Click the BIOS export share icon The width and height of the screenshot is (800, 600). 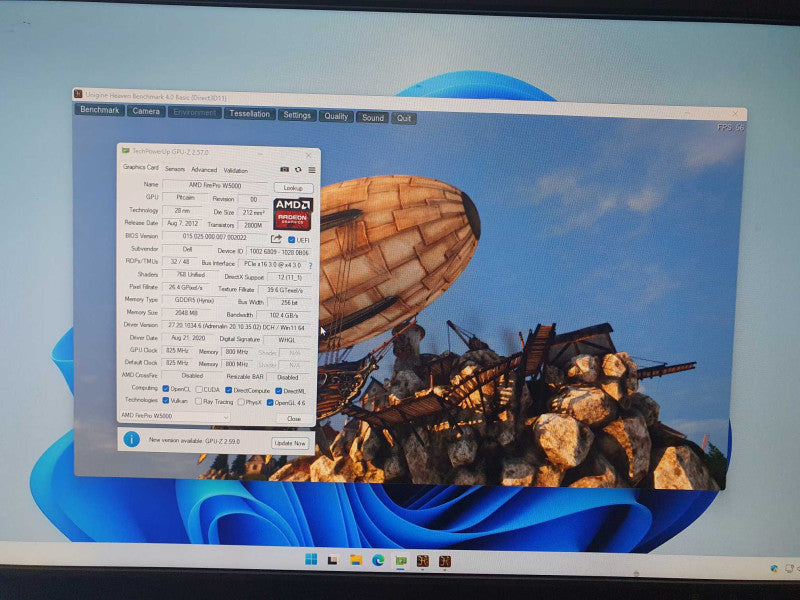point(276,239)
